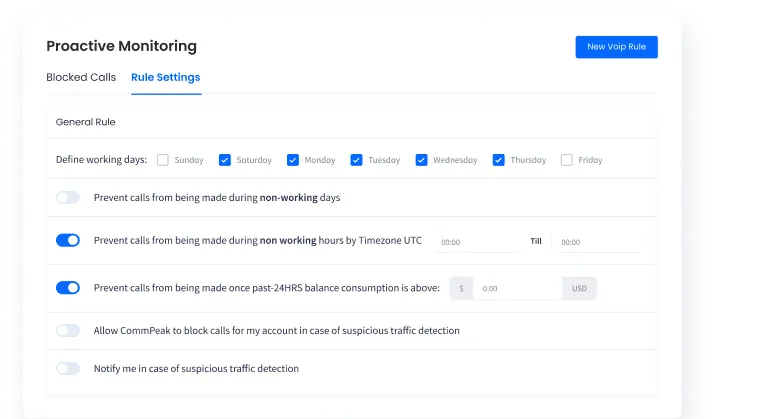Viewport: 764px width, 419px height.
Task: Click the Till end time field
Action: 595,242
